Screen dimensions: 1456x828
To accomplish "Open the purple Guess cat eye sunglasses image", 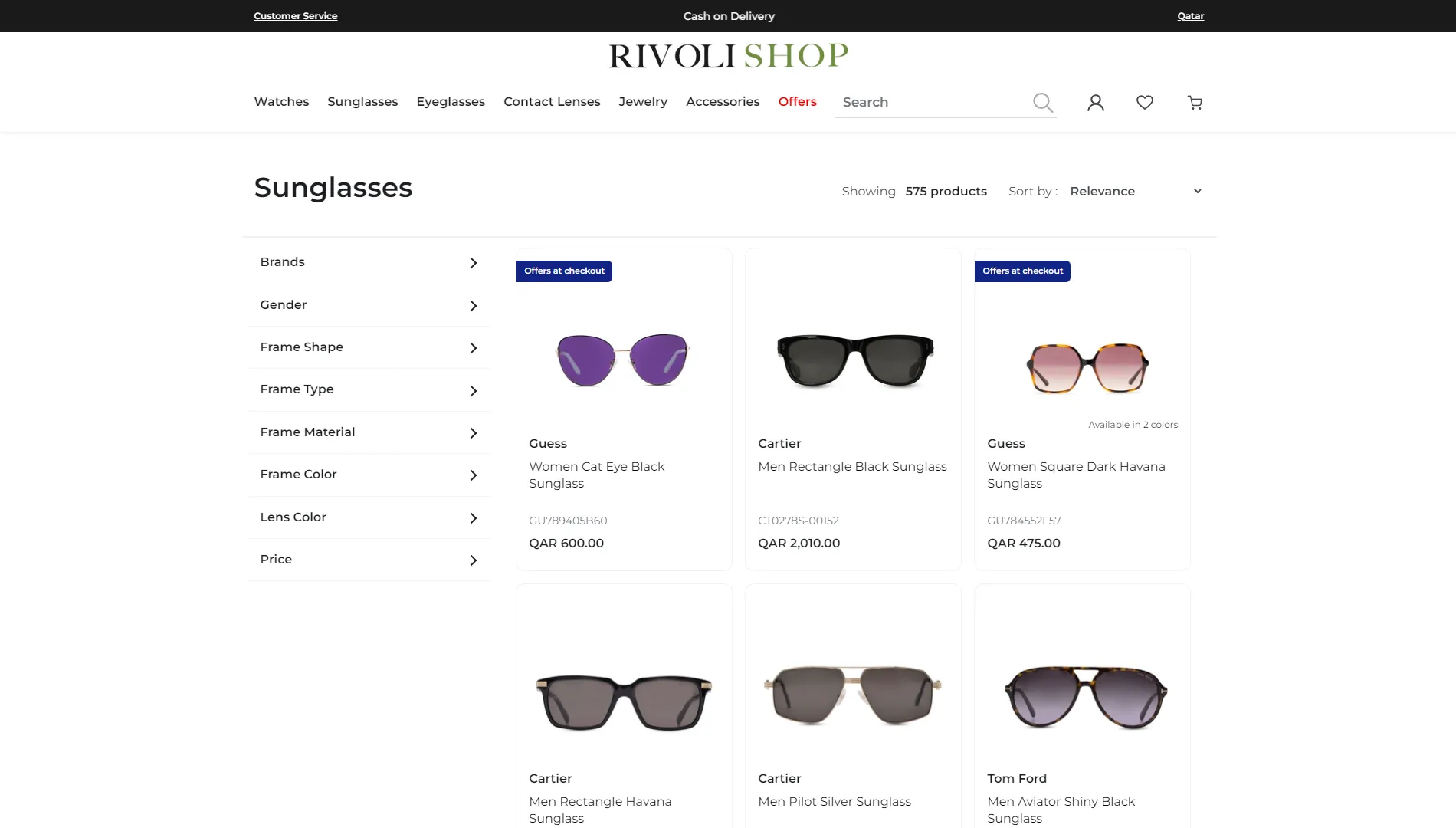I will click(x=623, y=360).
